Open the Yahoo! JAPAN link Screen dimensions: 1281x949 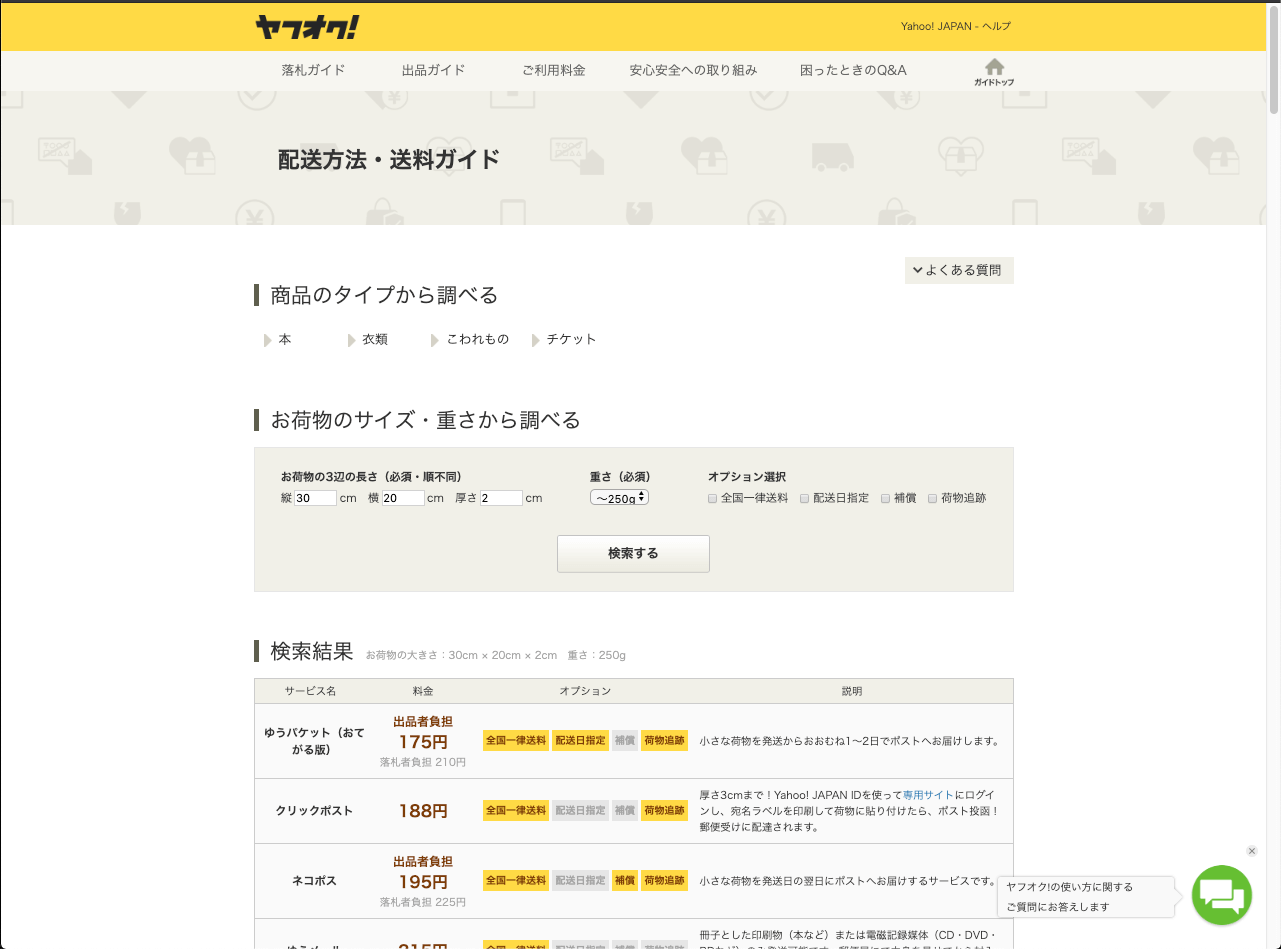coord(936,26)
